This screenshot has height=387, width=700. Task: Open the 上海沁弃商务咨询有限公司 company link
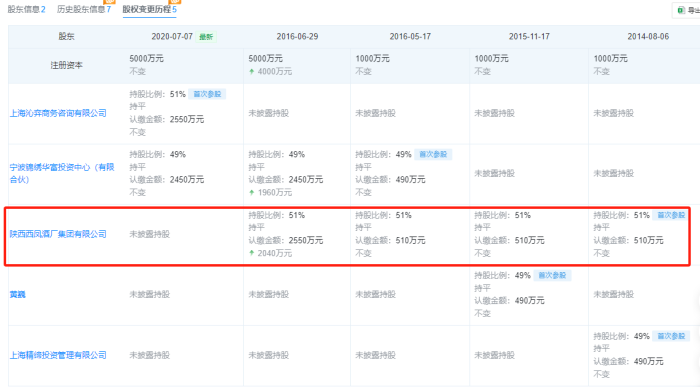click(x=58, y=113)
